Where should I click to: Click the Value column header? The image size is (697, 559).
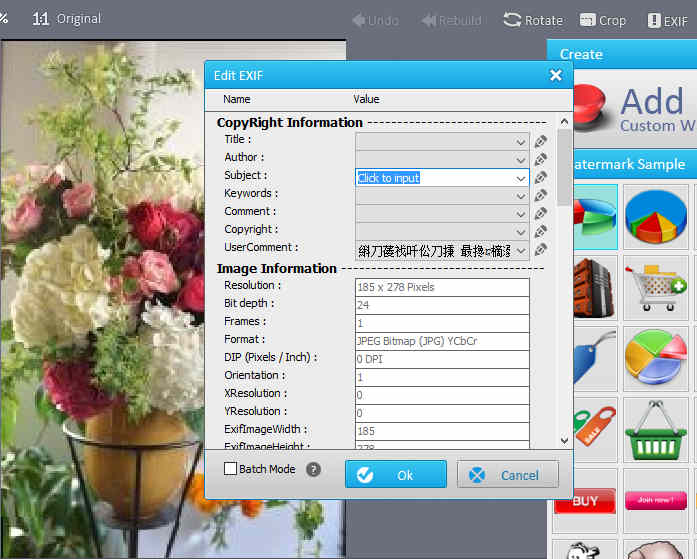click(366, 99)
